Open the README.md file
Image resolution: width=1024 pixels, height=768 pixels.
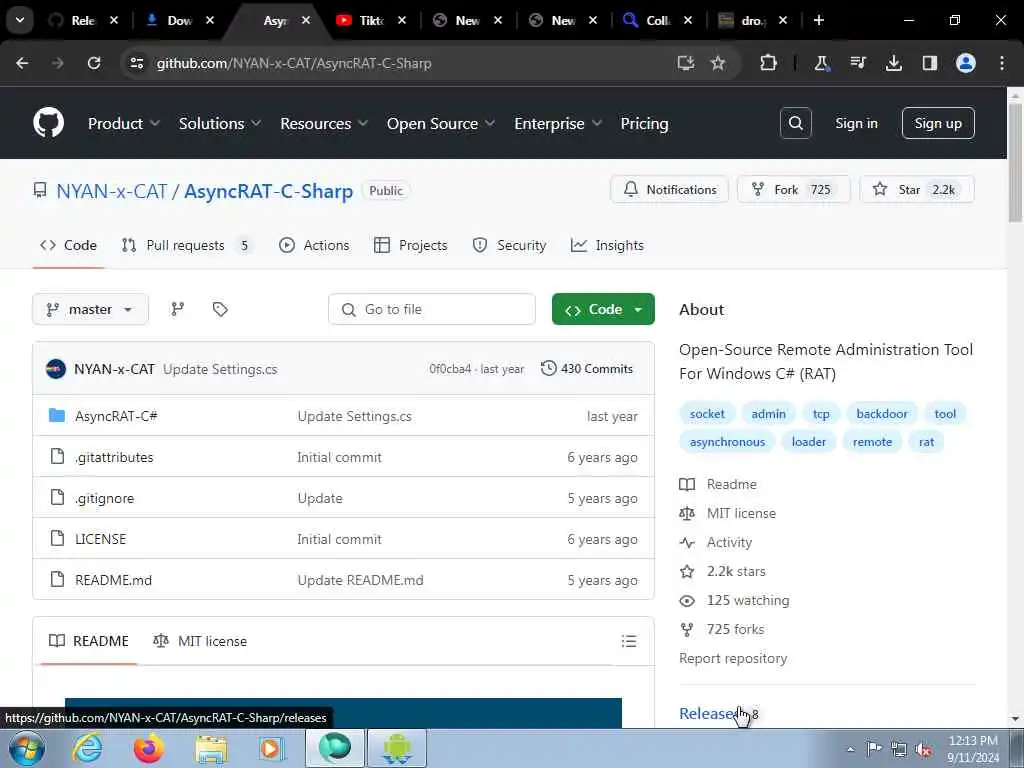(x=113, y=580)
